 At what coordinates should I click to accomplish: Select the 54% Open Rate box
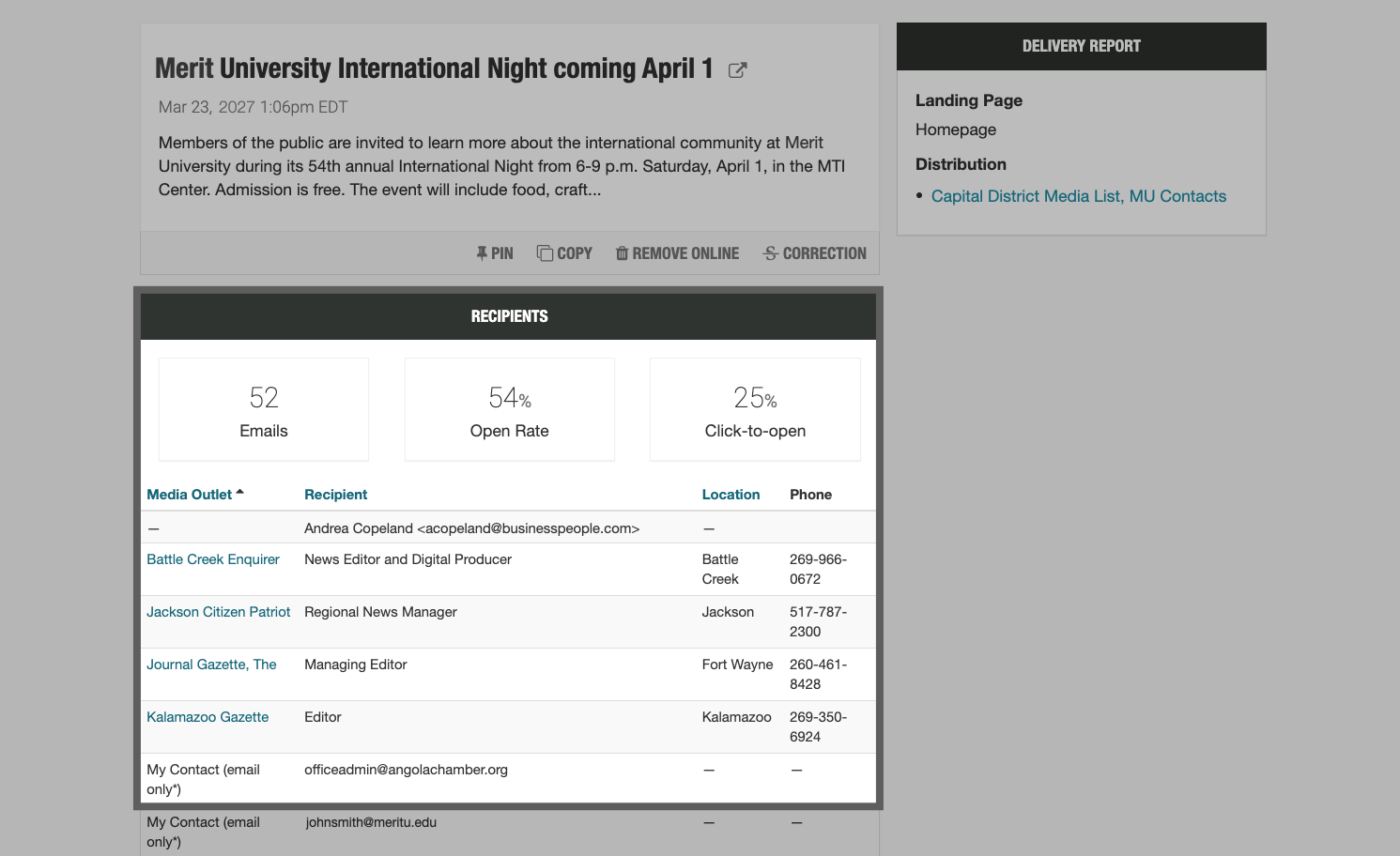509,408
